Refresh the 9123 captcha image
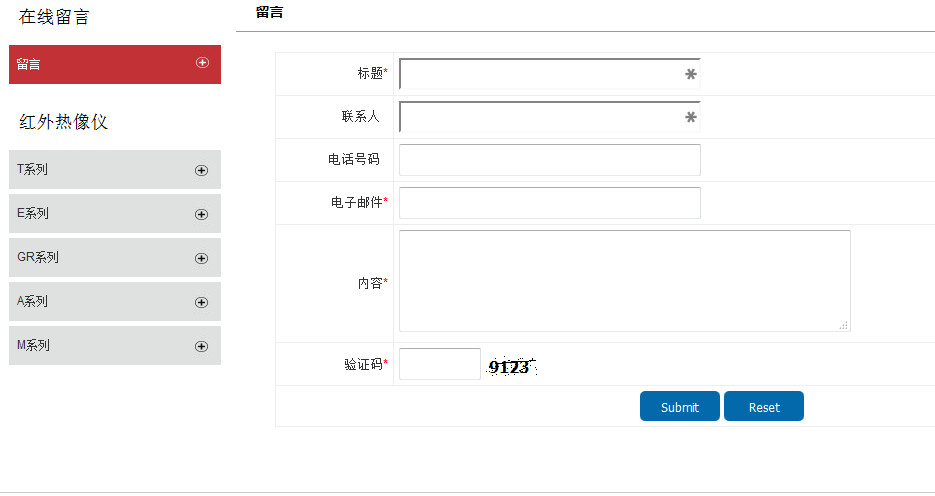 pyautogui.click(x=511, y=367)
